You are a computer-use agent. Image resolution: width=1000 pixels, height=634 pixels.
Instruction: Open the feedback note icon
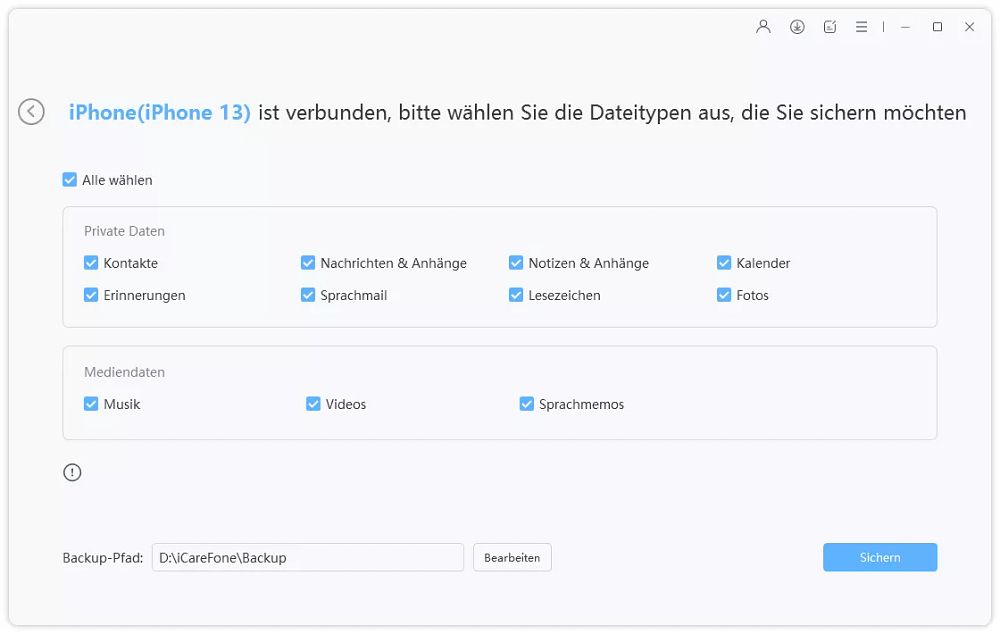(830, 27)
